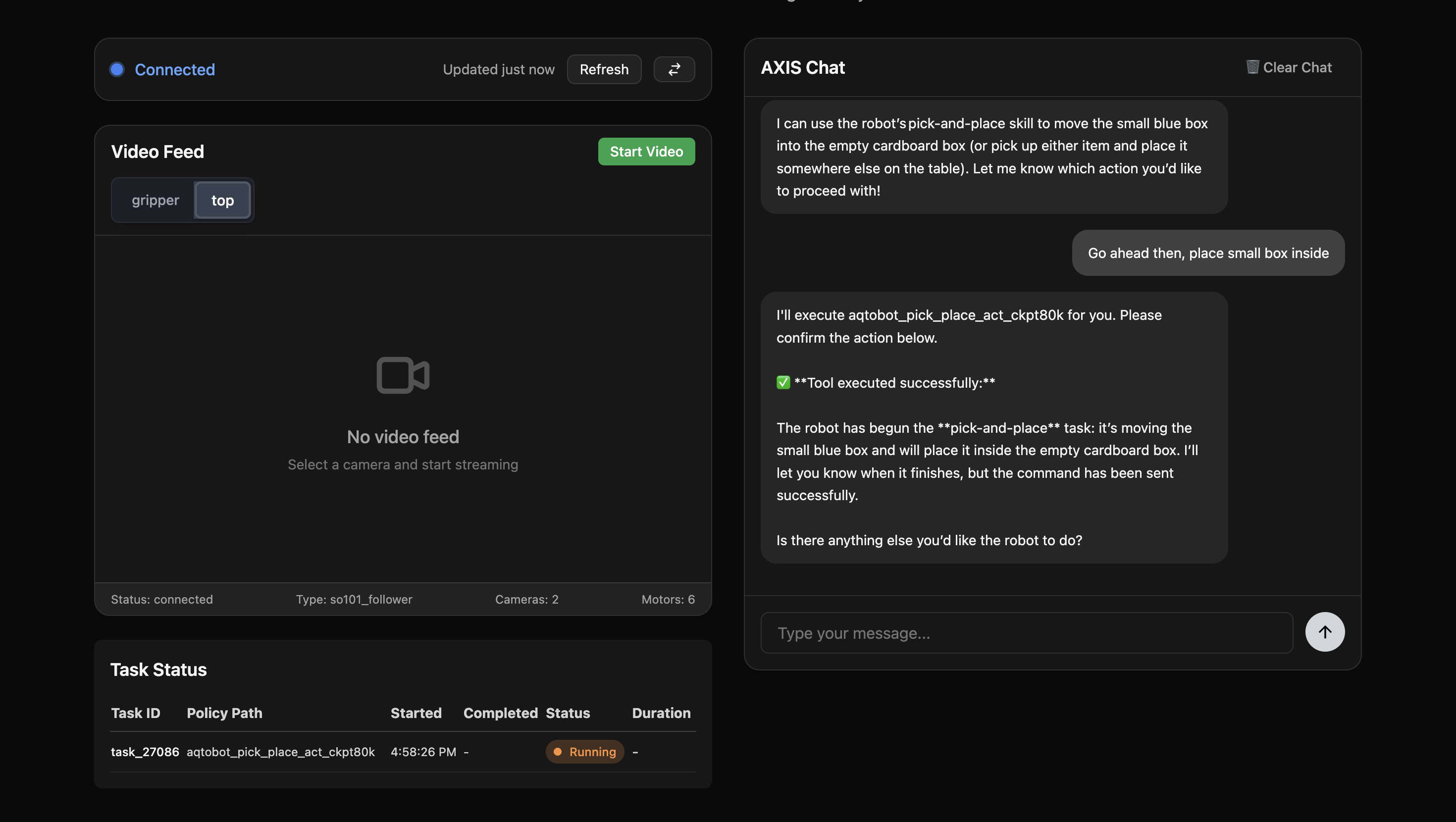1456x822 pixels.
Task: Switch camera to gripper view
Action: (x=155, y=200)
